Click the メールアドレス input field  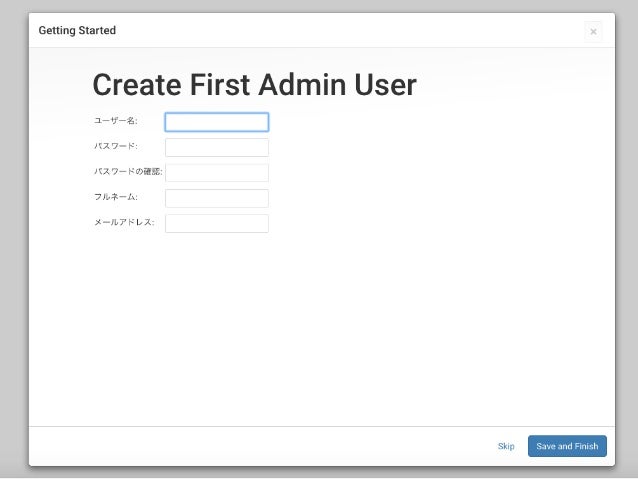216,223
